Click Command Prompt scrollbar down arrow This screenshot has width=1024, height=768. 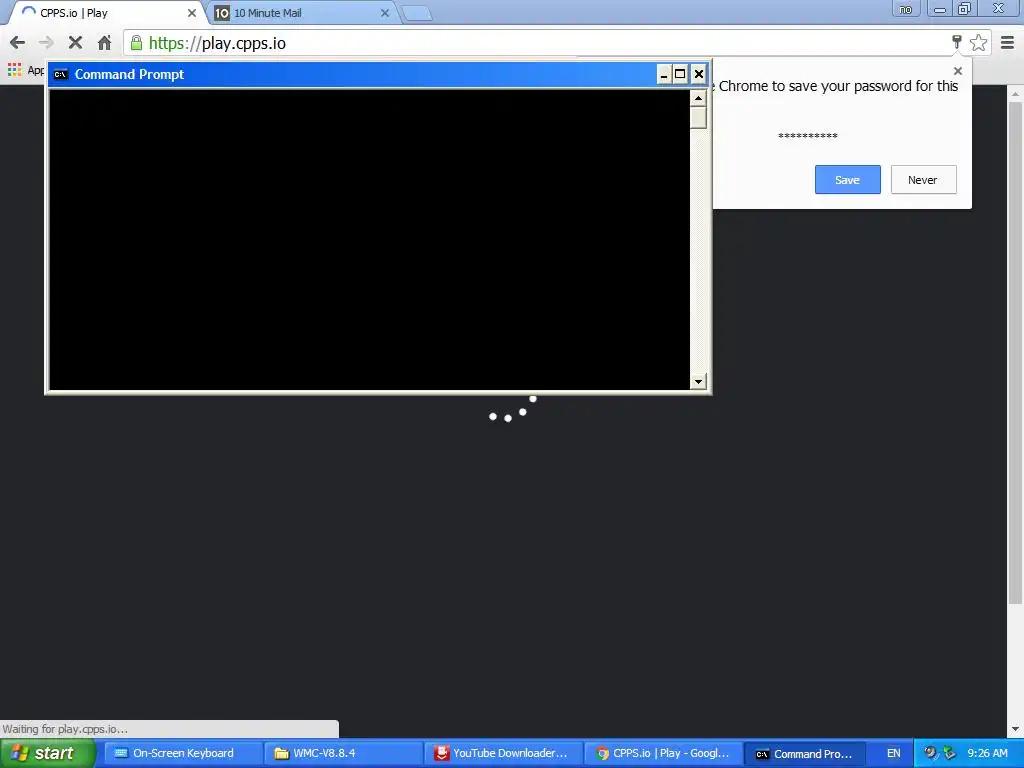click(x=698, y=381)
